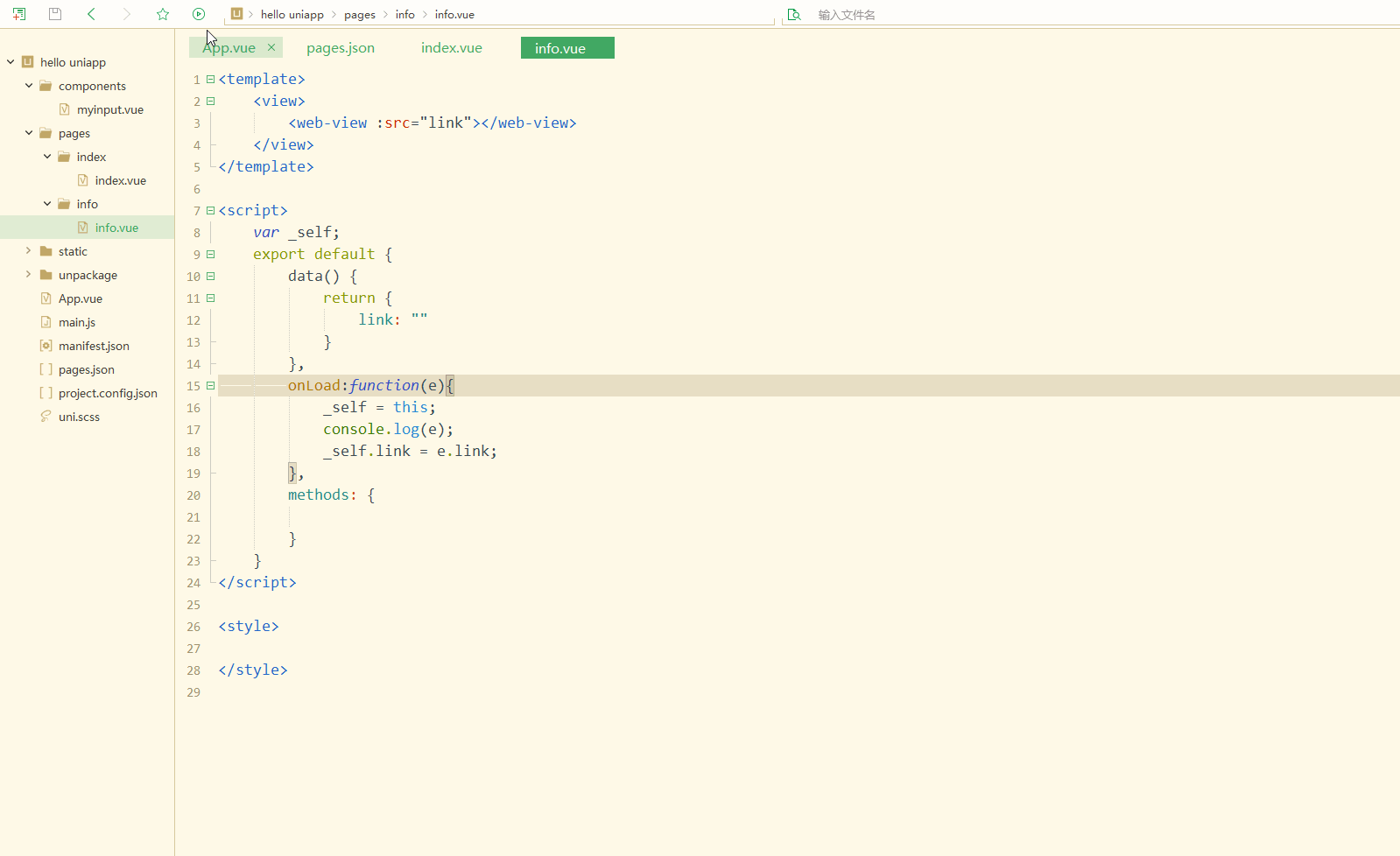The height and width of the screenshot is (856, 1400).
Task: Collapse the info folder chevron
Action: (x=47, y=204)
